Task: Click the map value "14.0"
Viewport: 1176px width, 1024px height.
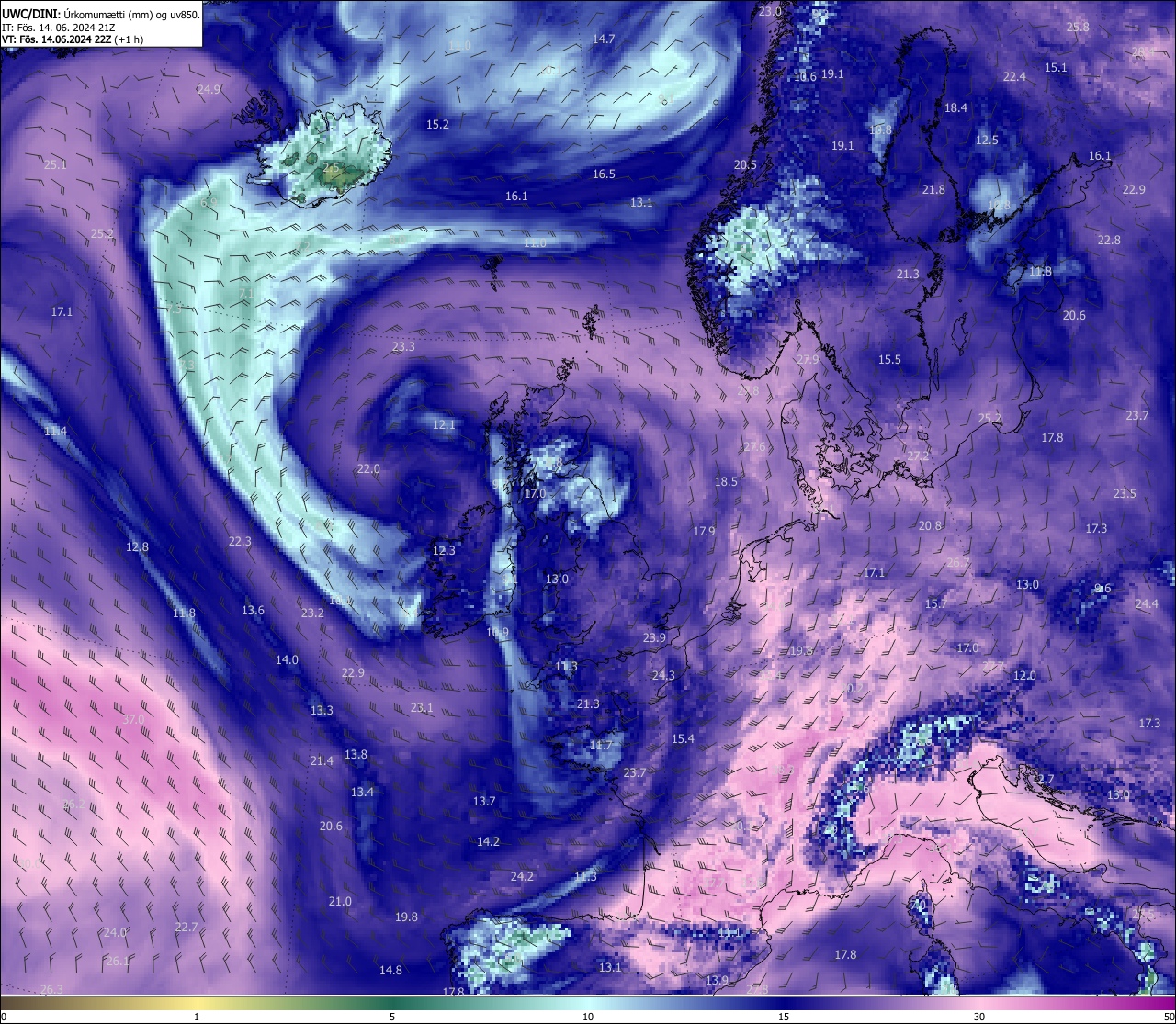Action: (x=287, y=659)
